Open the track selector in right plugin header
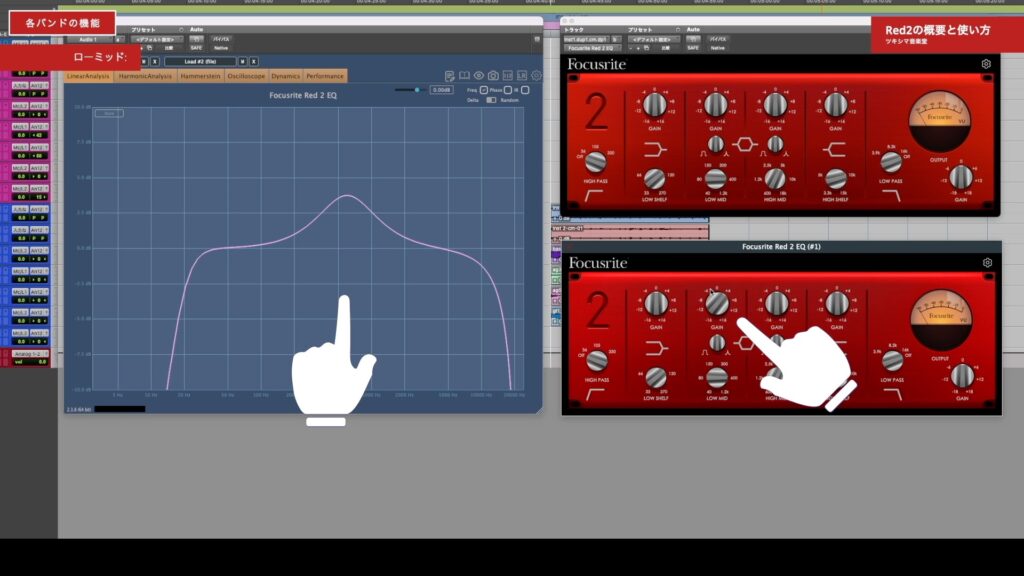The image size is (1024, 576). 586,39
